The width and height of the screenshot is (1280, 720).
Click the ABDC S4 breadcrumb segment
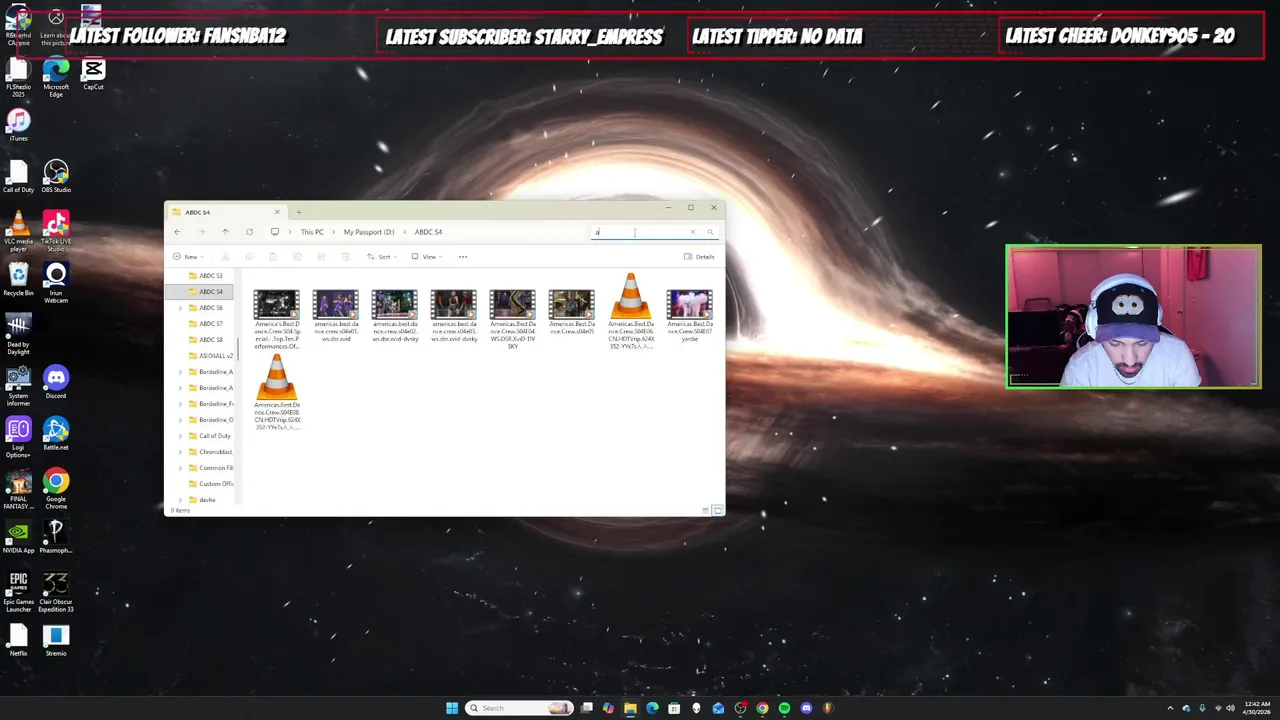coord(428,232)
